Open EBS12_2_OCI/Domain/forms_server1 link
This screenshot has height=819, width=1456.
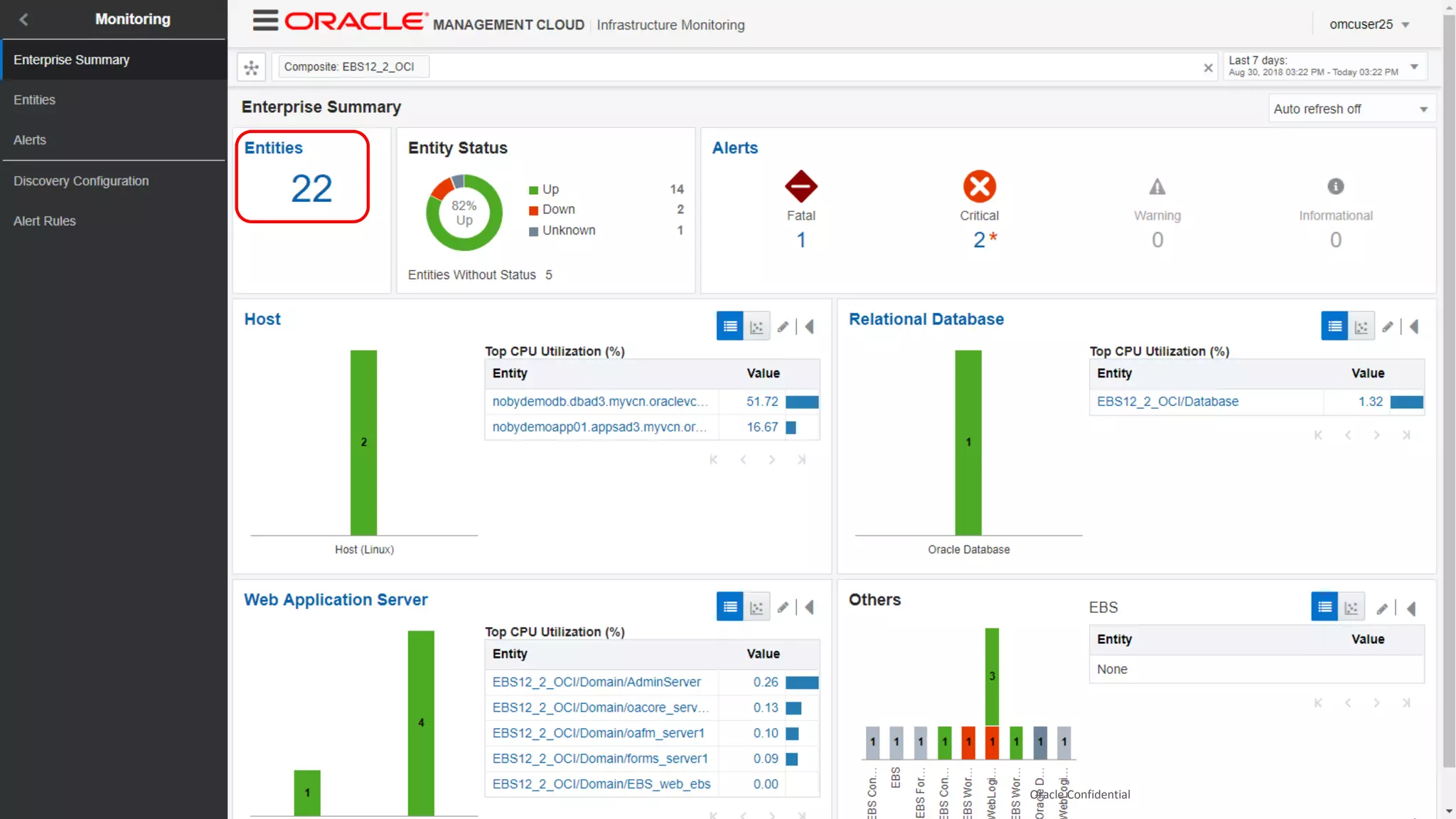pyautogui.click(x=600, y=759)
